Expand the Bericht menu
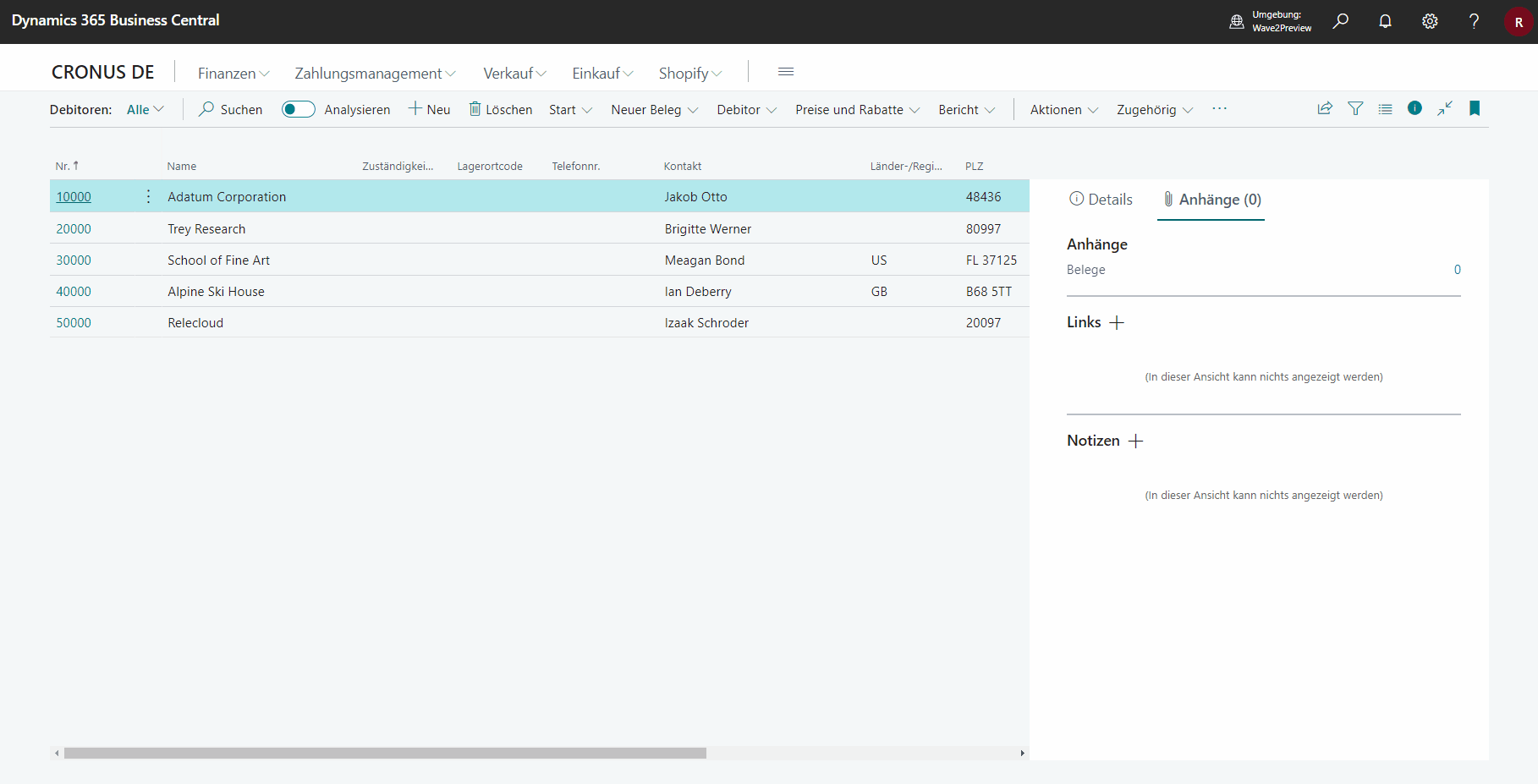This screenshot has width=1538, height=784. 967,109
